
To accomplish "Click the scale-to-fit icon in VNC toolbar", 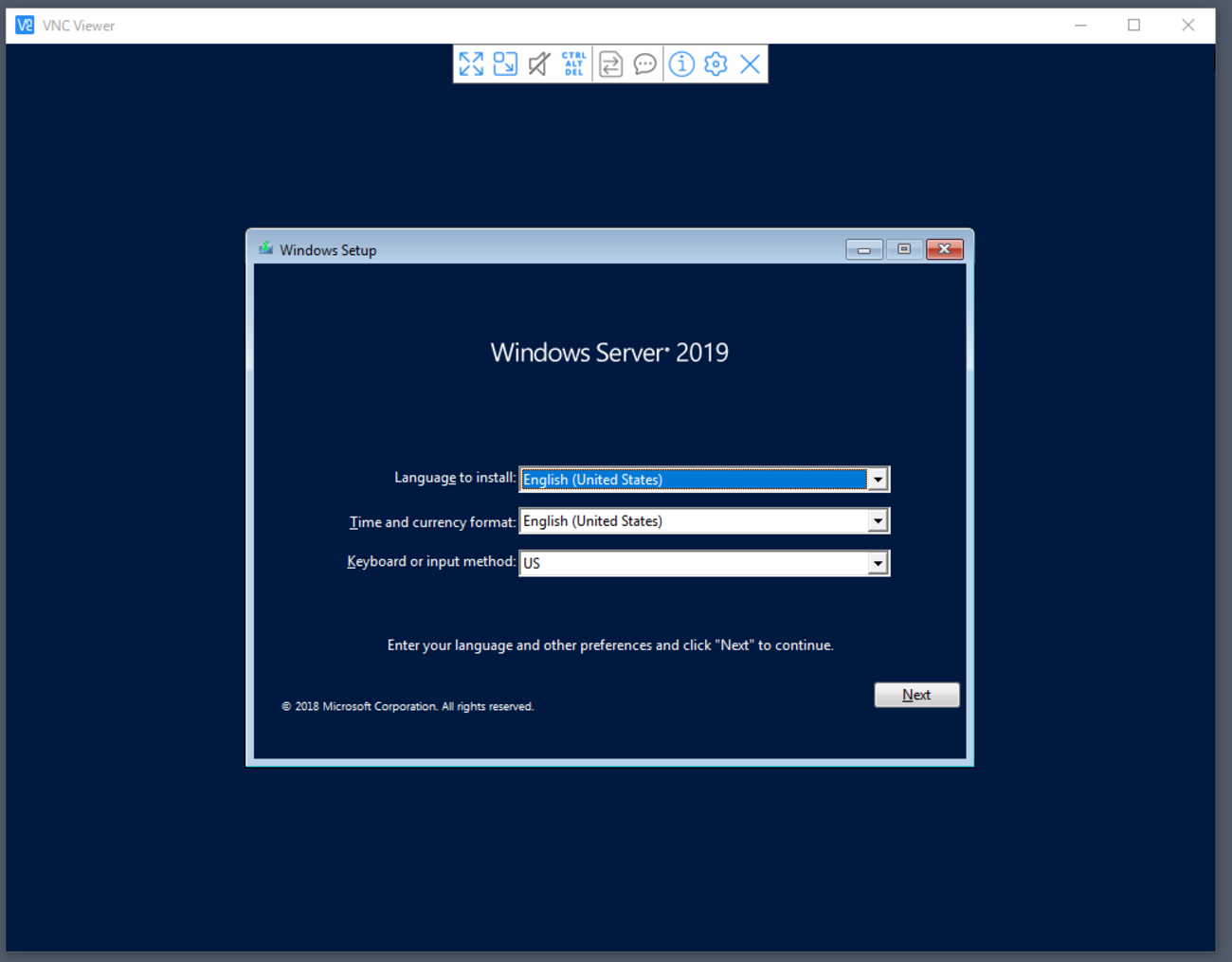I will [505, 64].
